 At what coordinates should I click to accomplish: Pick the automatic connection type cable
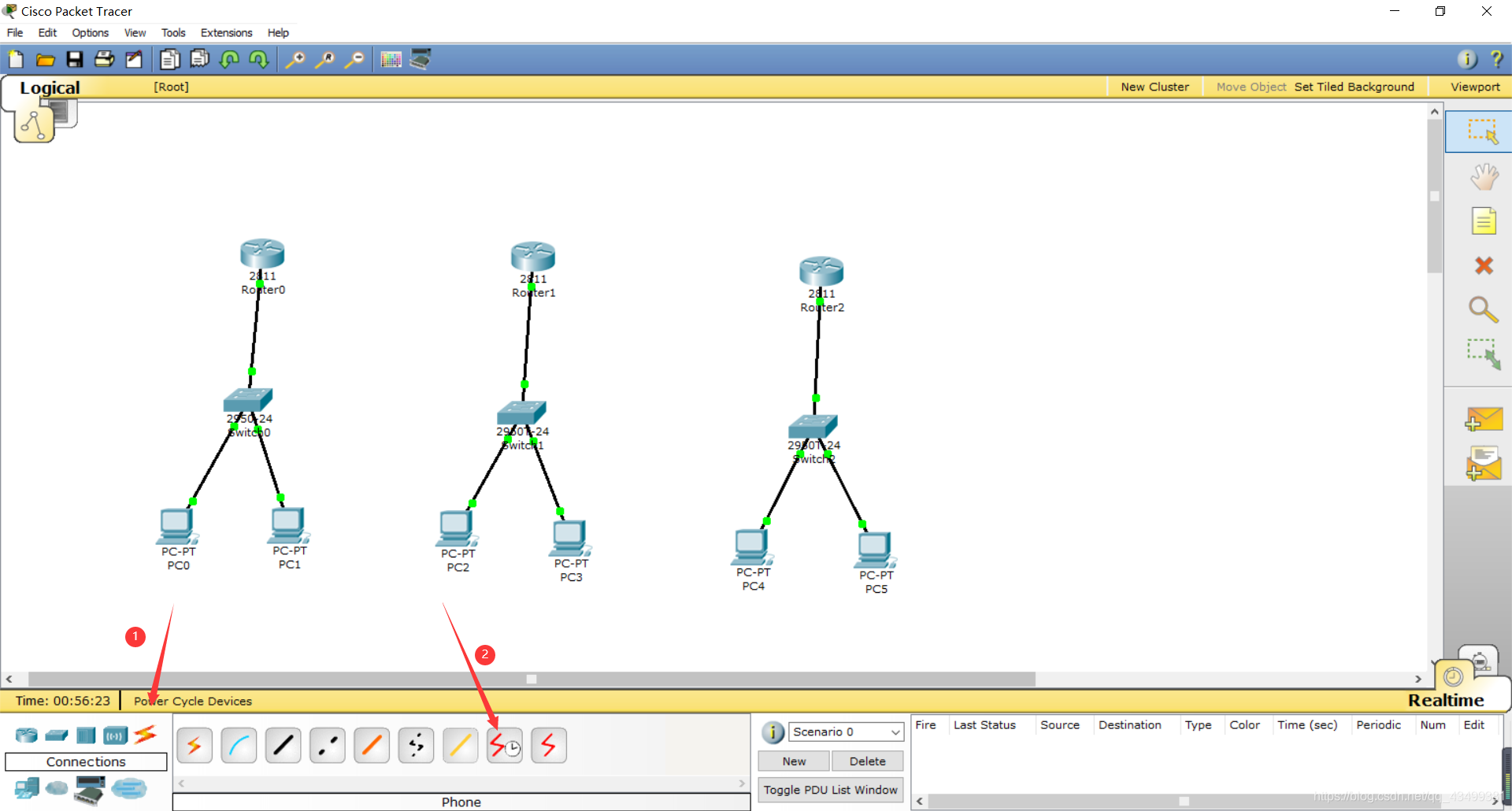pyautogui.click(x=195, y=746)
